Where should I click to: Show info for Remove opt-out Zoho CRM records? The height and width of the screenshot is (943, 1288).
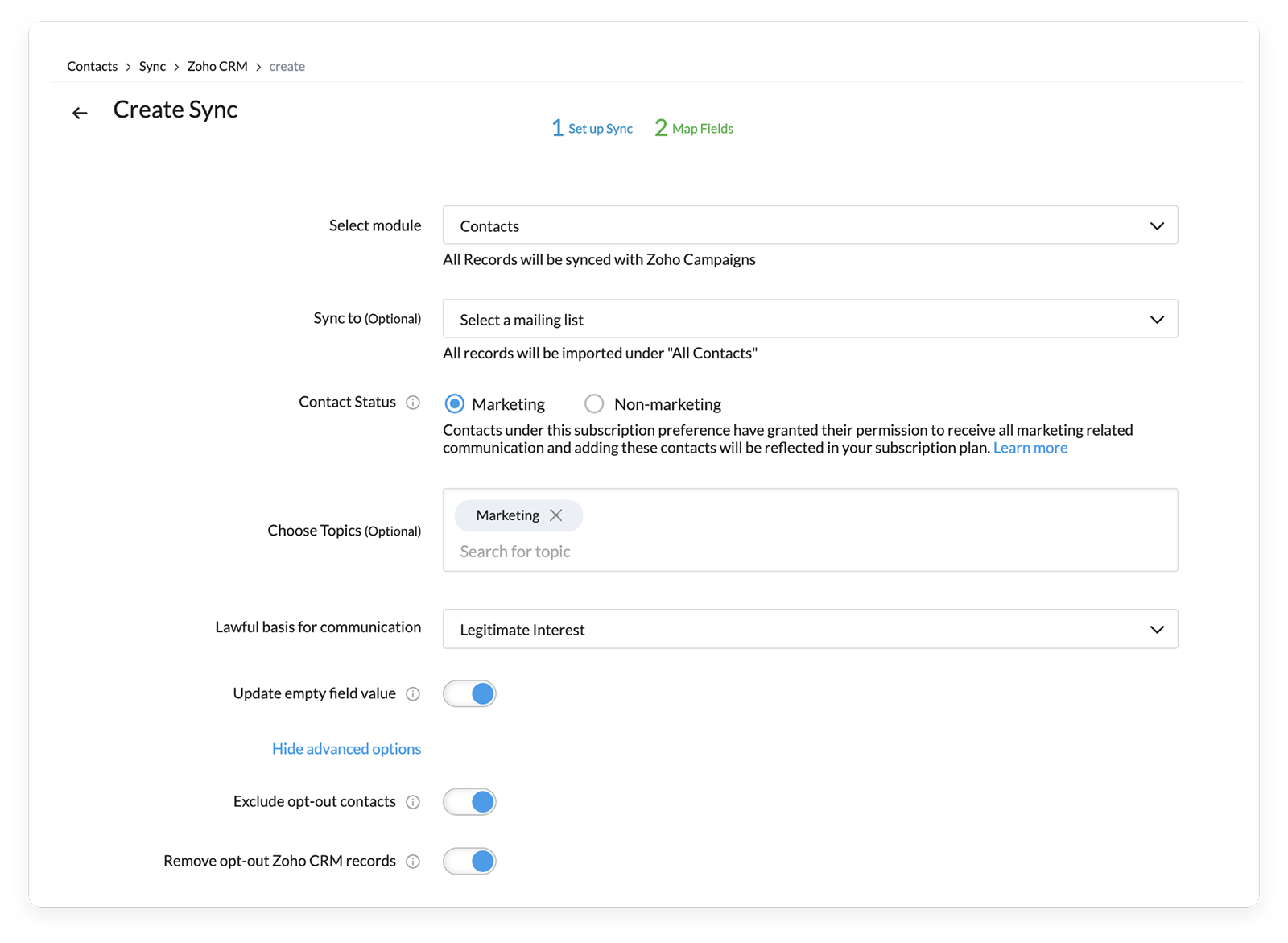(x=413, y=862)
